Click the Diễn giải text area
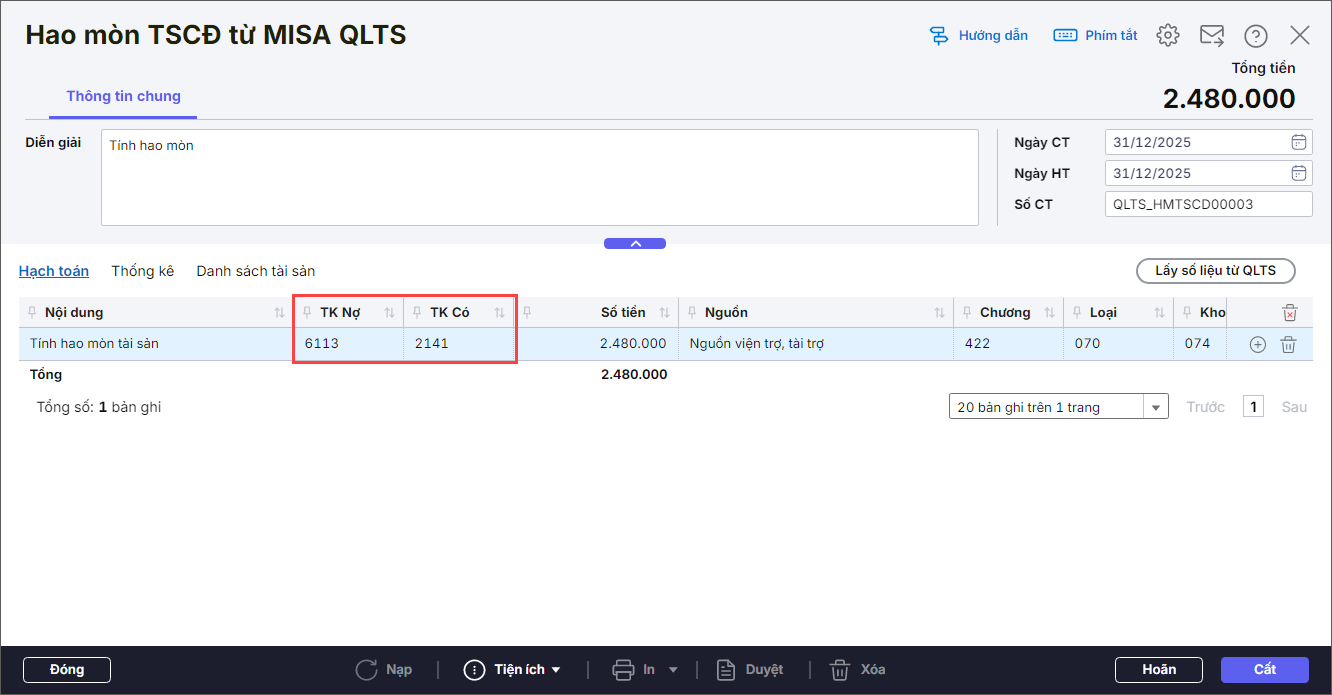Image resolution: width=1332 pixels, height=695 pixels. point(540,177)
